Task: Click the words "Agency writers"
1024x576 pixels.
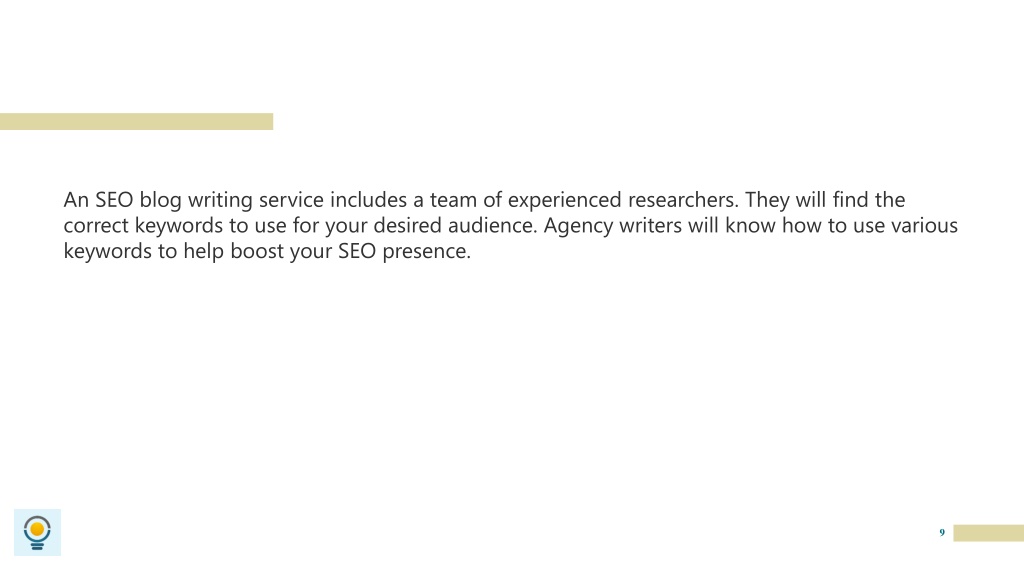Action: pyautogui.click(x=613, y=226)
